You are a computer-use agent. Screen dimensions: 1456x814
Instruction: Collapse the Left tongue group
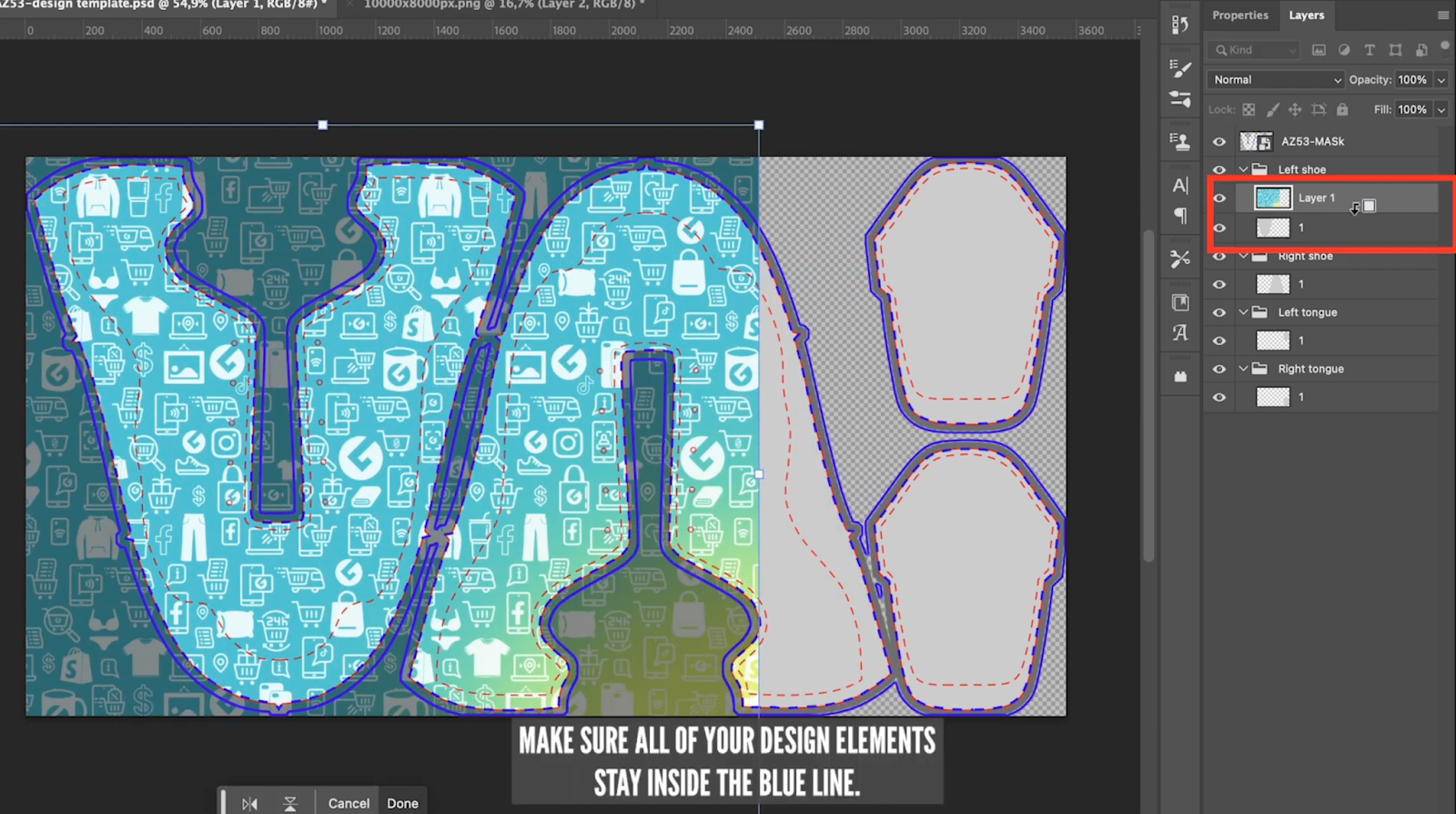[x=1243, y=312]
